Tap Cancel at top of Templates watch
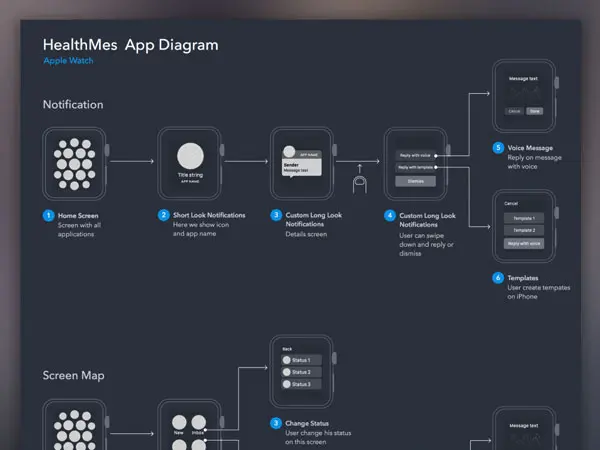 [511, 204]
